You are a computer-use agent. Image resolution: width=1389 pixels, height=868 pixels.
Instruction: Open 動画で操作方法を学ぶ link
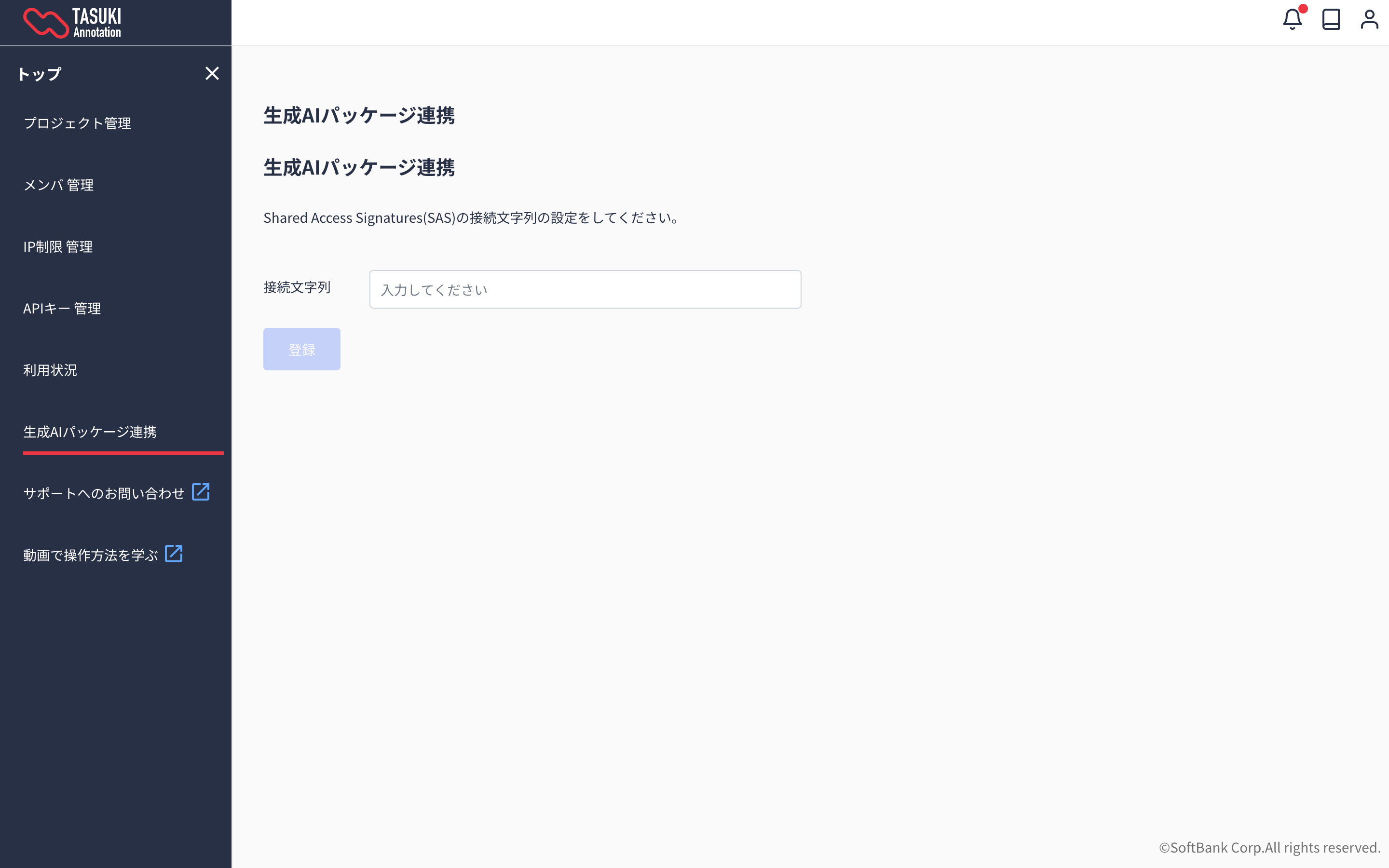click(90, 555)
